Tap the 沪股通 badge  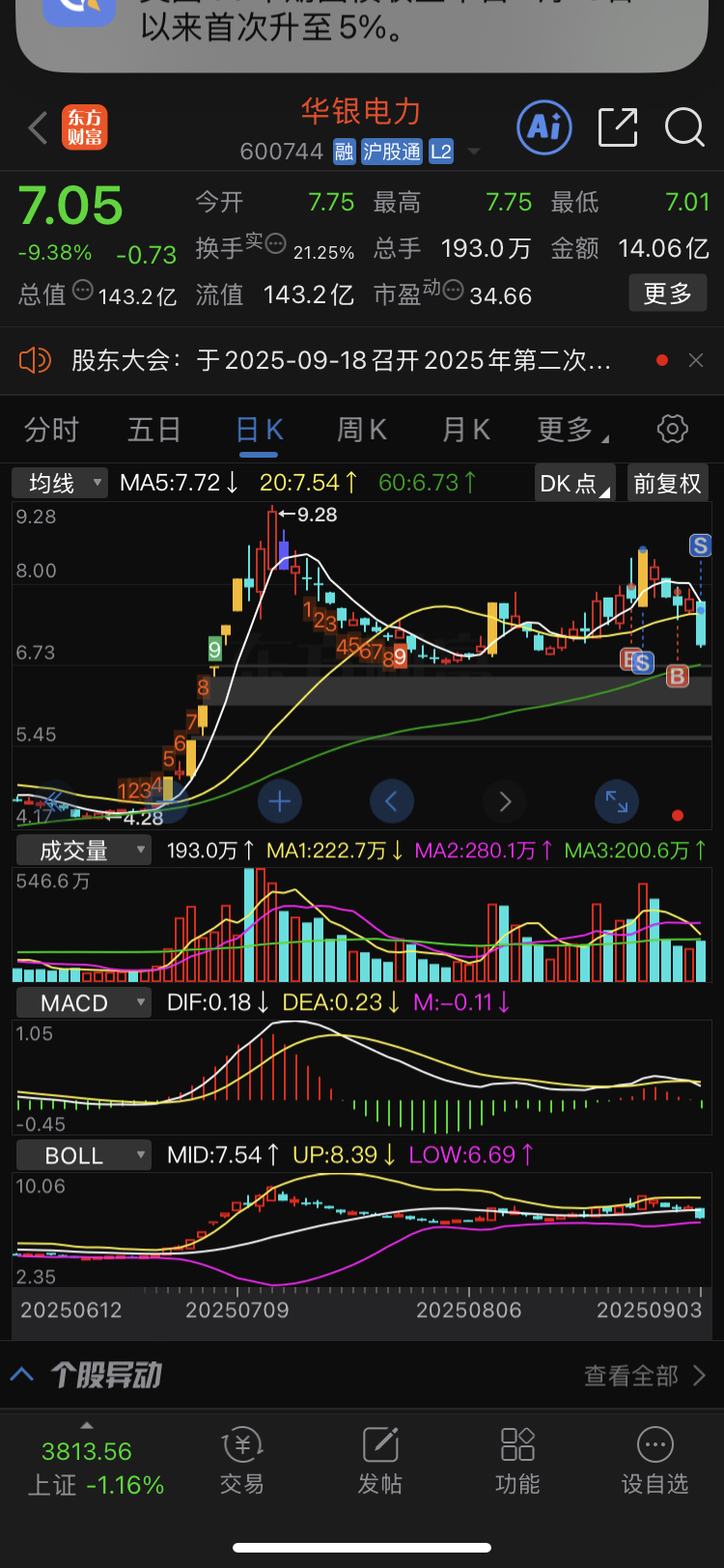(391, 152)
